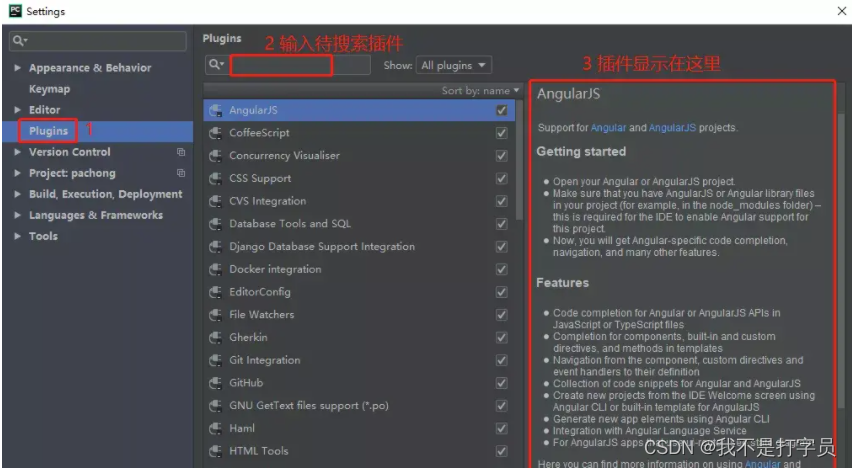Expand the Tools settings section
Viewport: 852px width, 468px height.
click(17, 236)
